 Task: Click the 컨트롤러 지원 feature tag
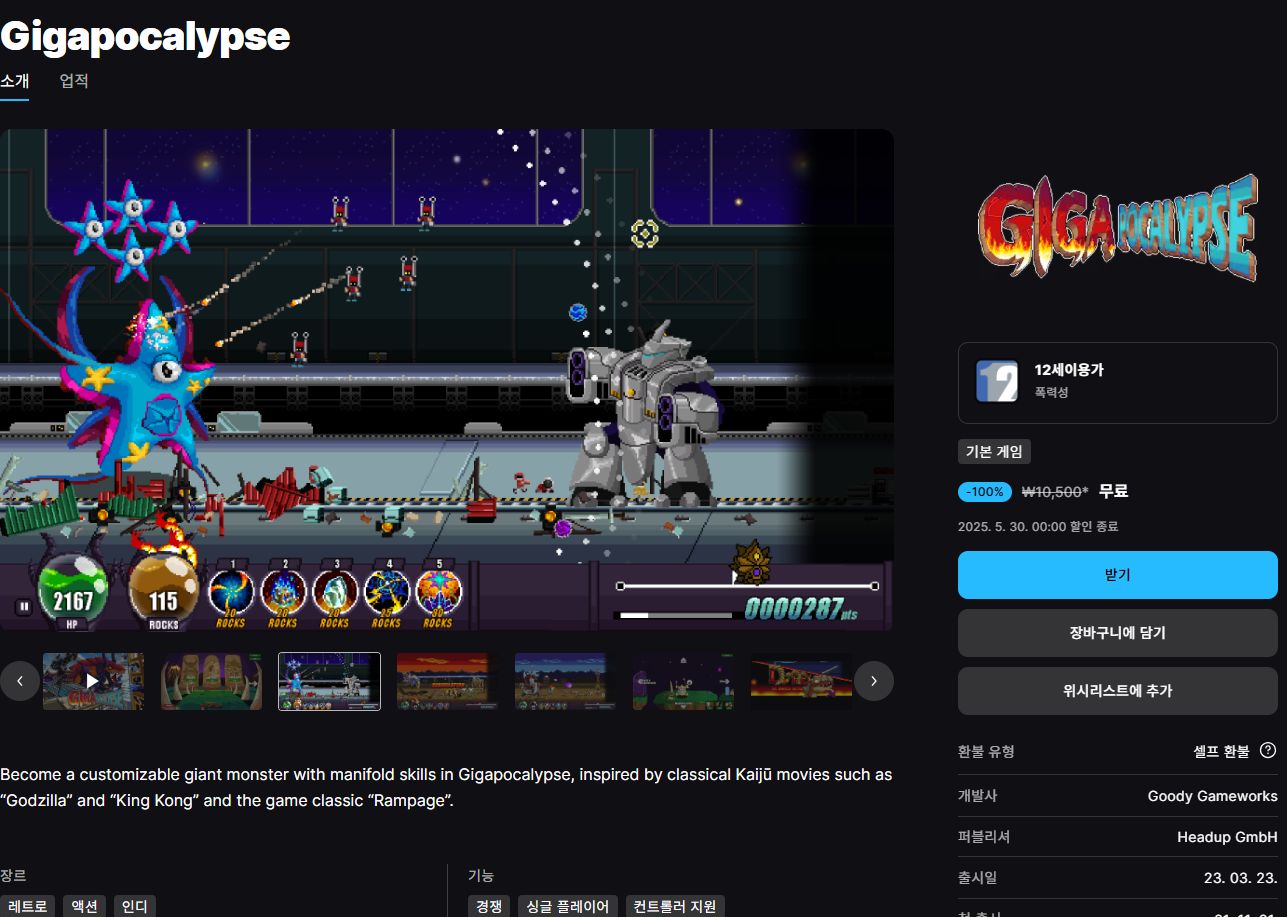tap(675, 906)
